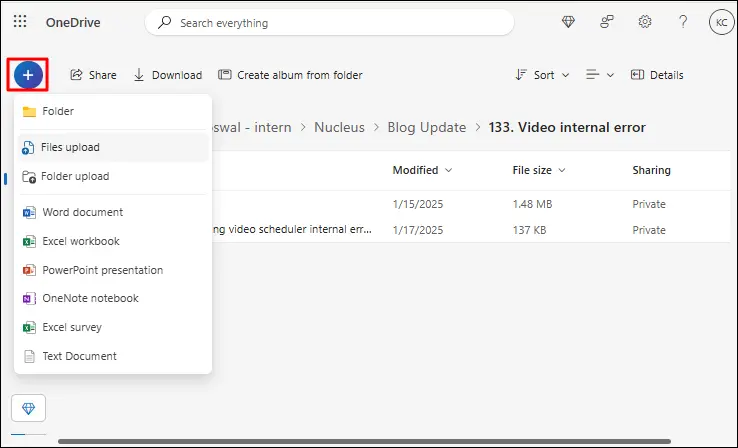Open the Details pane button
The width and height of the screenshot is (738, 448).
coord(657,75)
